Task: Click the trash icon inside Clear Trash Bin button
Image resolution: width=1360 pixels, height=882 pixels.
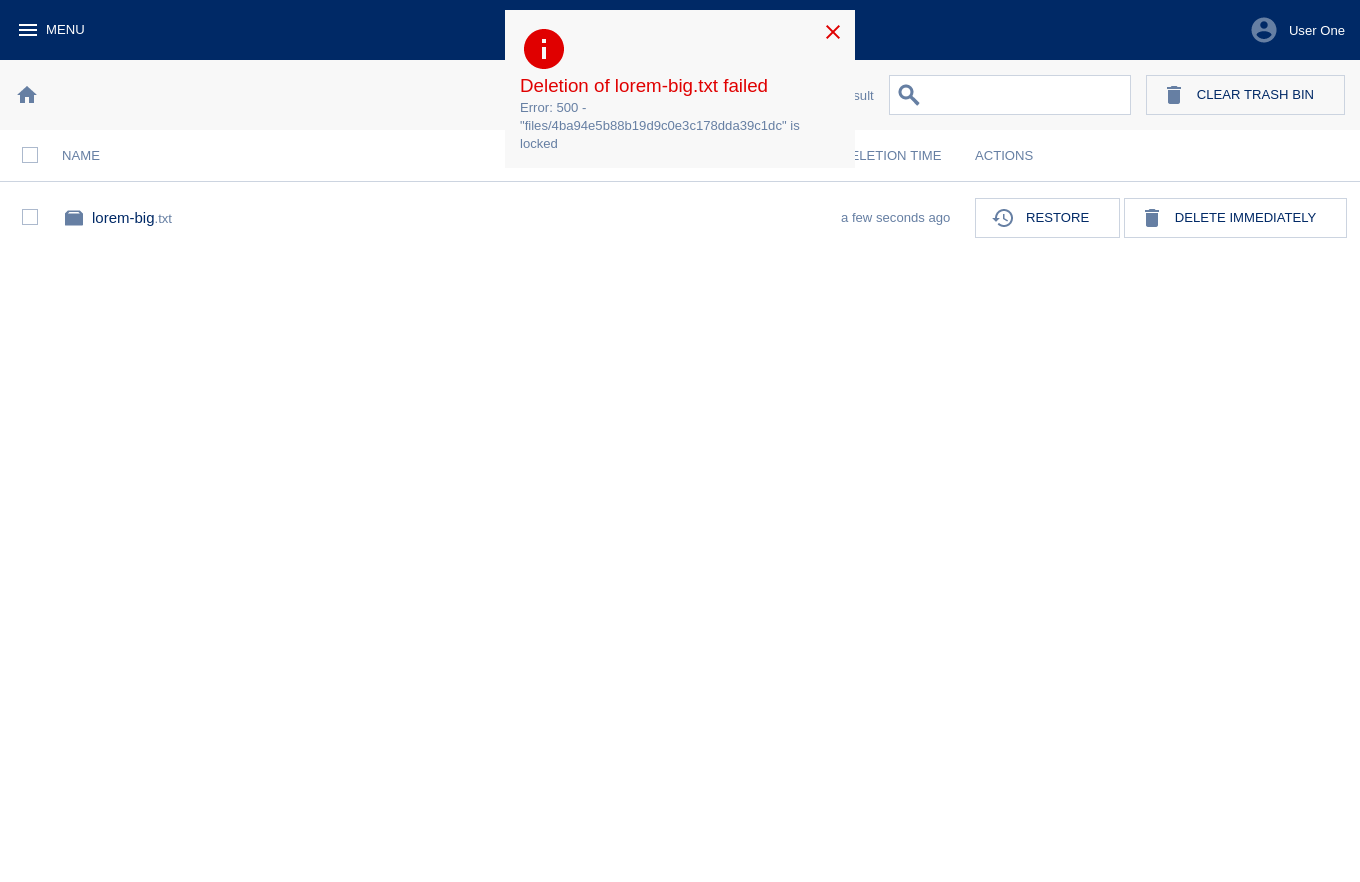Action: click(x=1174, y=95)
